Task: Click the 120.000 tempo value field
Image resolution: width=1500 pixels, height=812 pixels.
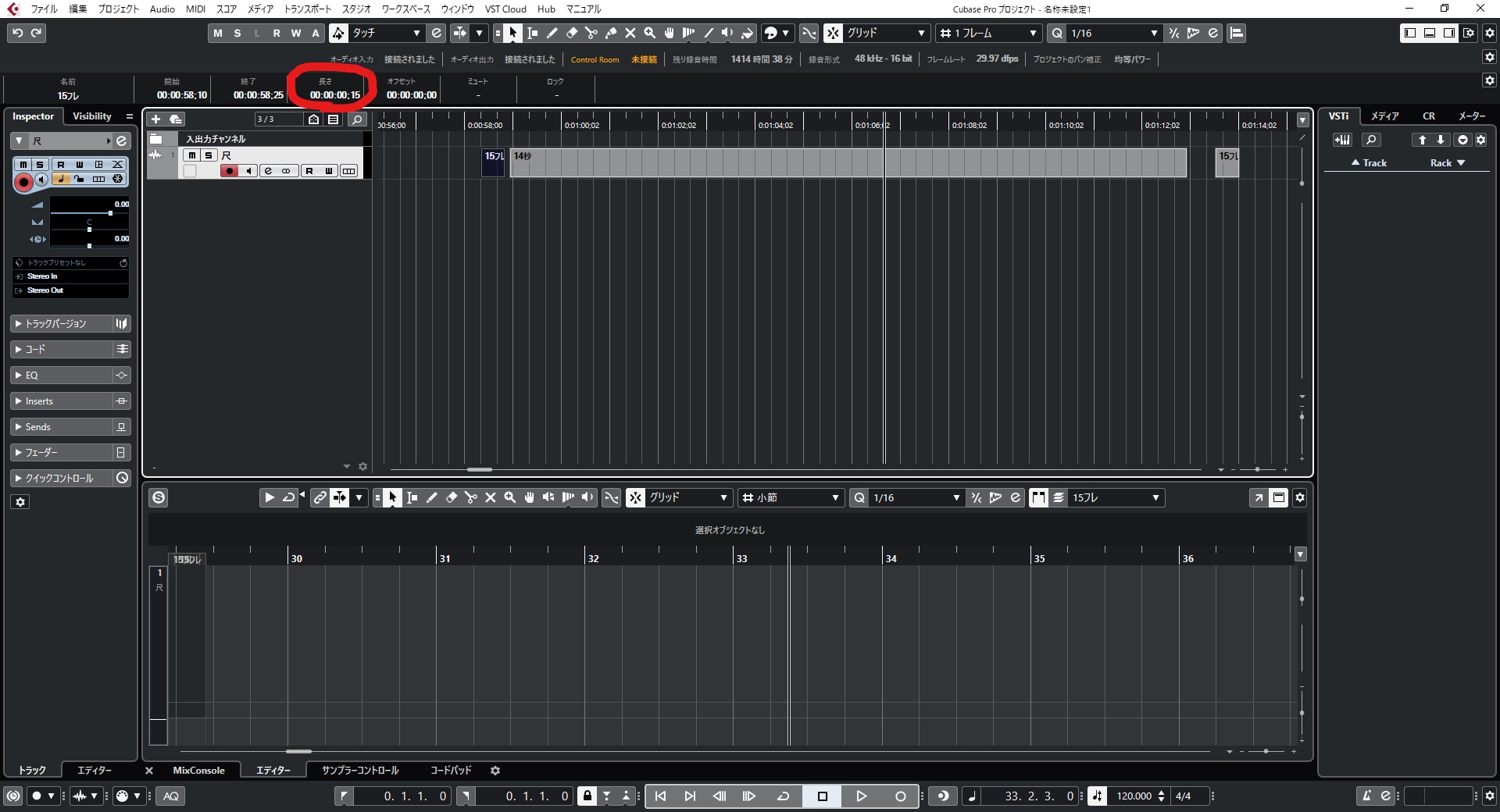Action: 1134,796
